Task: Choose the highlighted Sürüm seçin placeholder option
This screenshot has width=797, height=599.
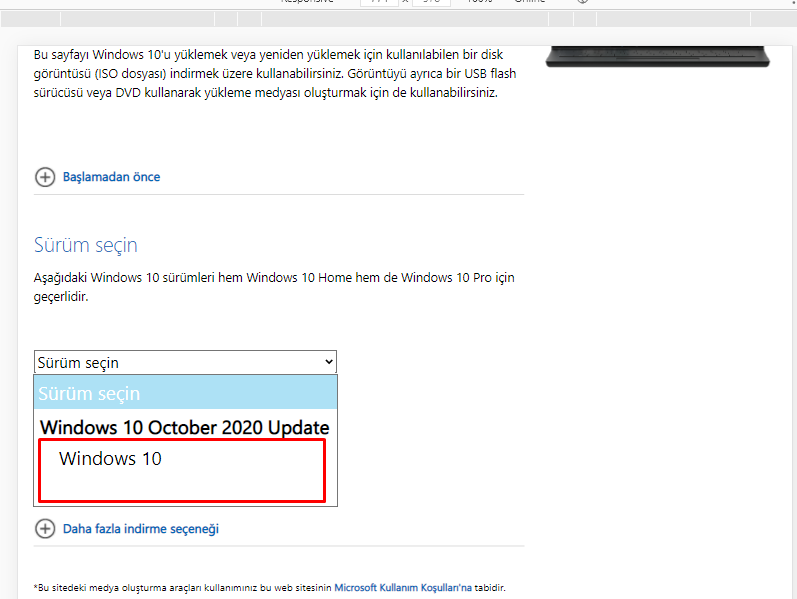Action: 186,393
